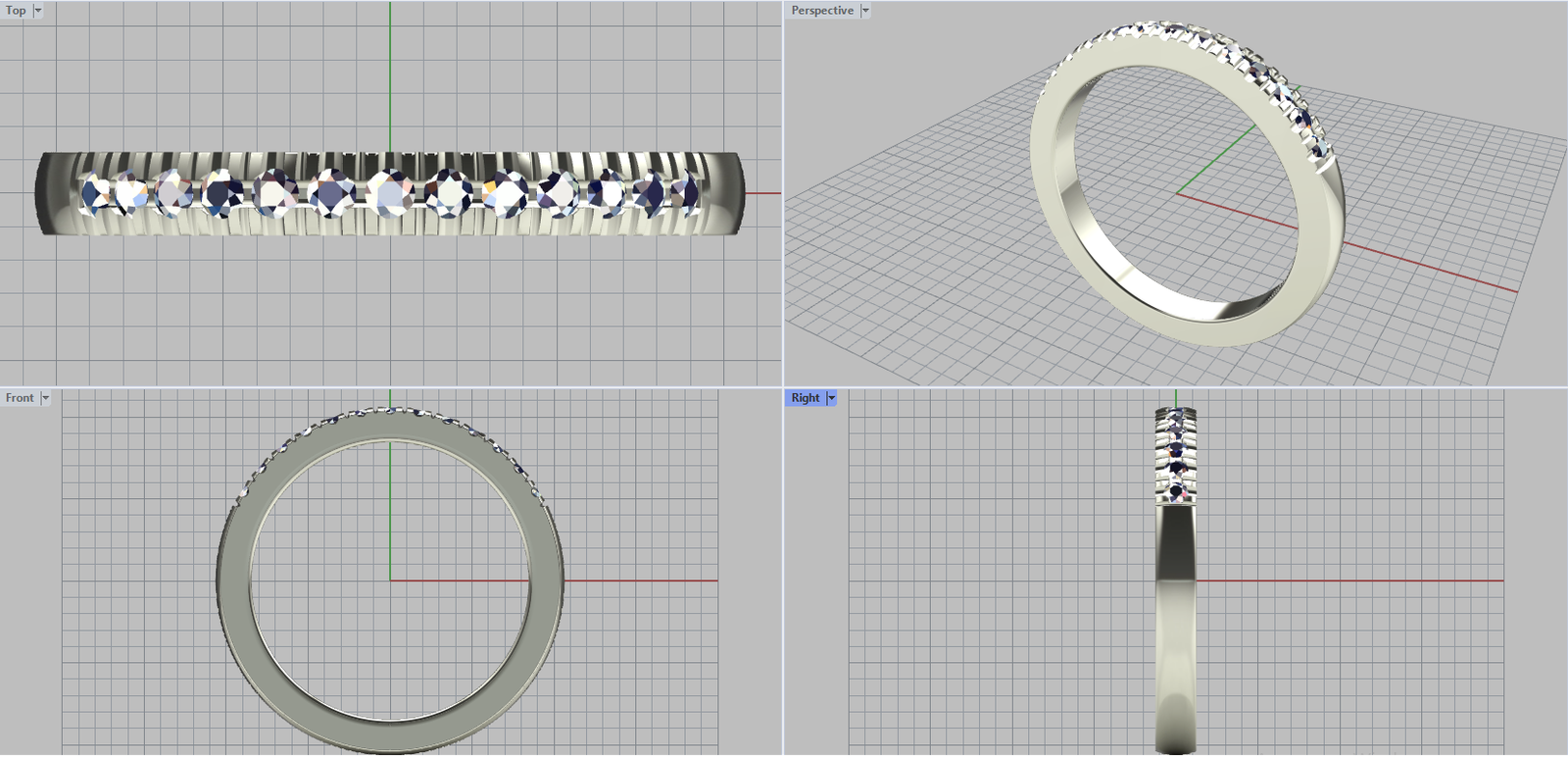Screen dimensions: 1568x757
Task: Click the red axis line in Front viewport
Action: point(637,580)
